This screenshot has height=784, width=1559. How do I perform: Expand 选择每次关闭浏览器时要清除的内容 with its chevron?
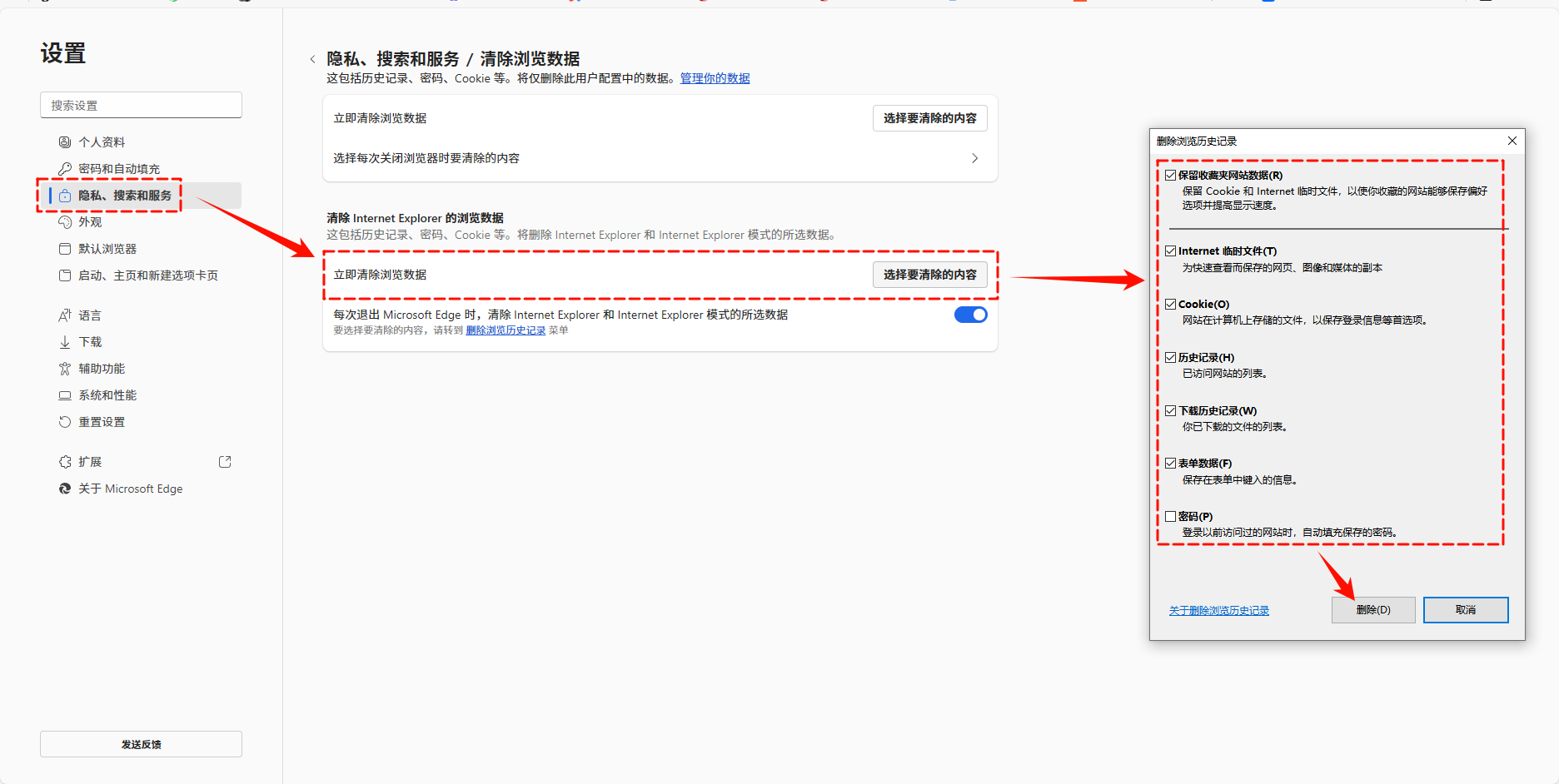point(974,157)
